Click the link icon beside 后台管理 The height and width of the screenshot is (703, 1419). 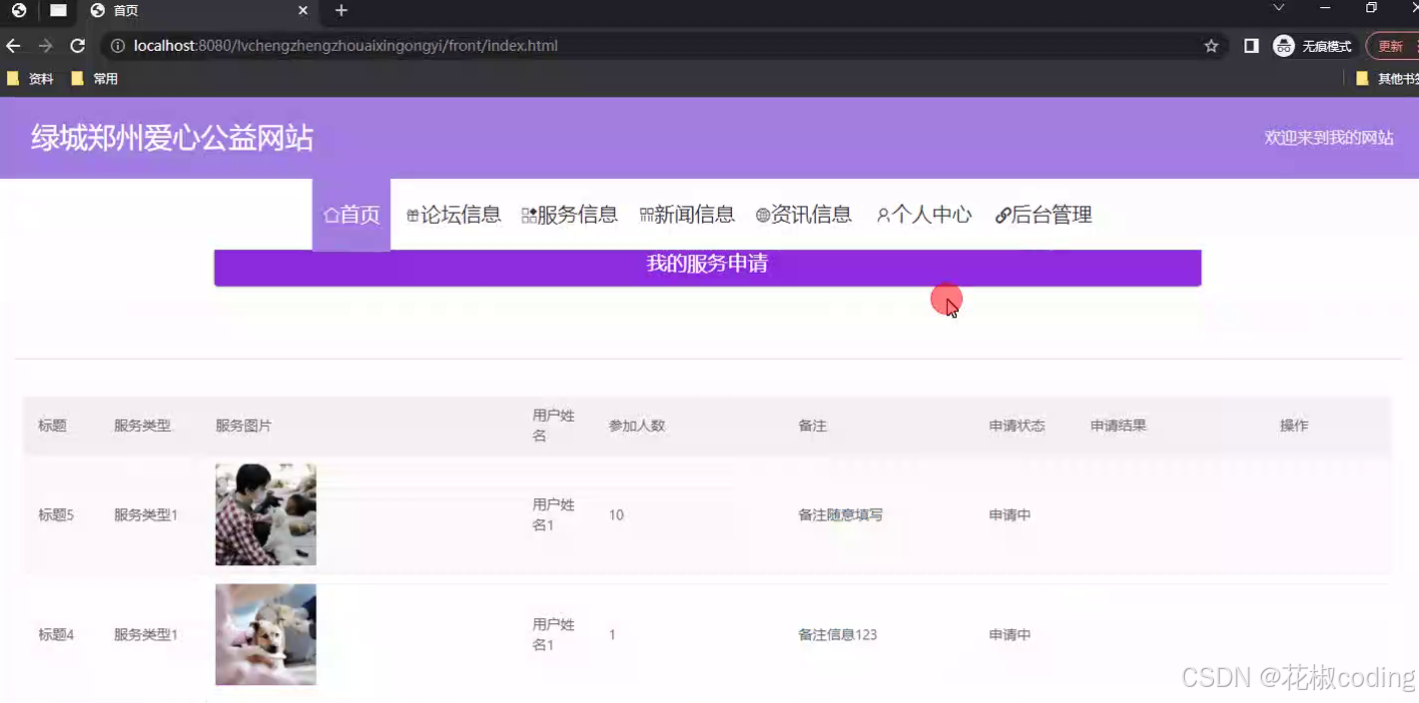(x=1001, y=214)
